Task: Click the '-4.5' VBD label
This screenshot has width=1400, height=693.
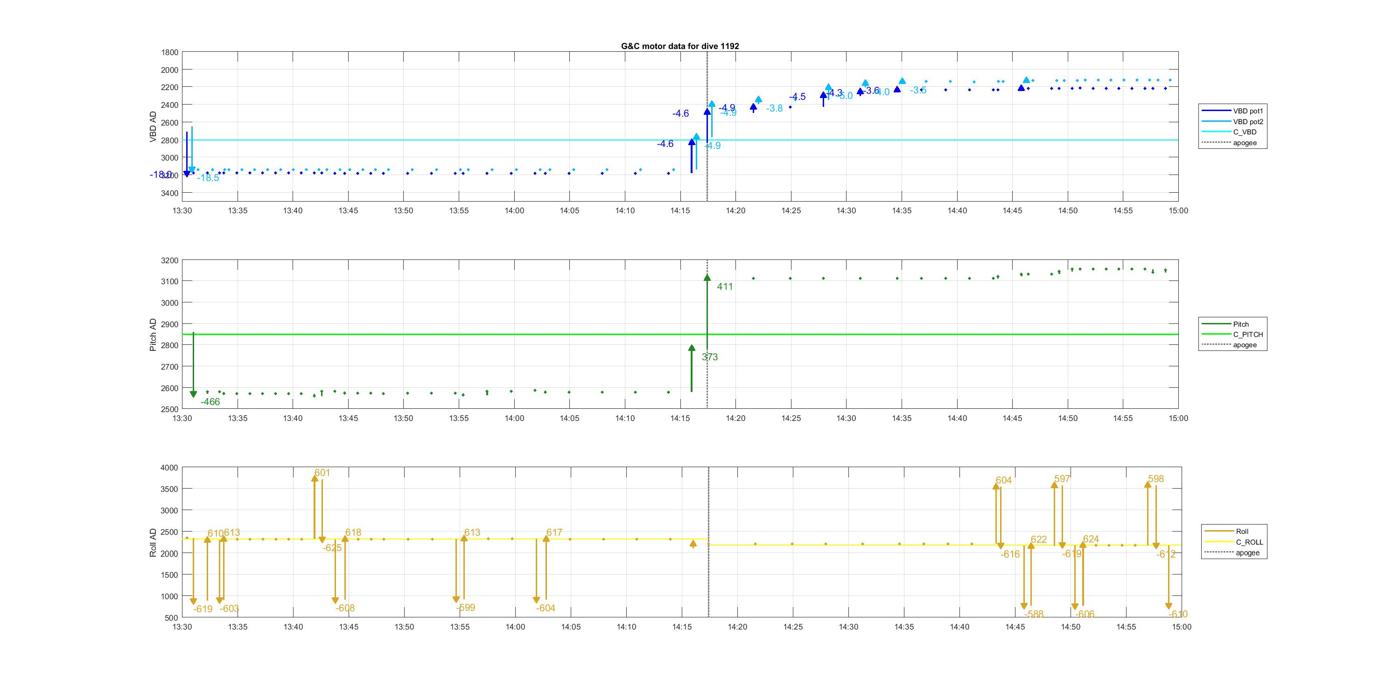Action: click(797, 97)
